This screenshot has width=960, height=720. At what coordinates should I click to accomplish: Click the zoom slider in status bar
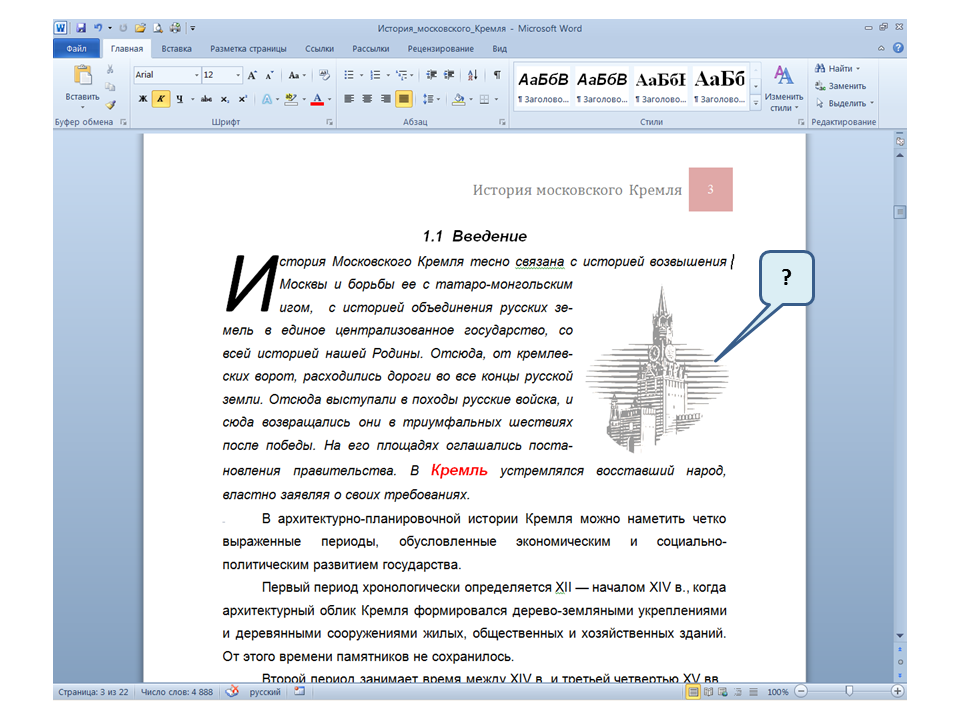click(x=849, y=691)
